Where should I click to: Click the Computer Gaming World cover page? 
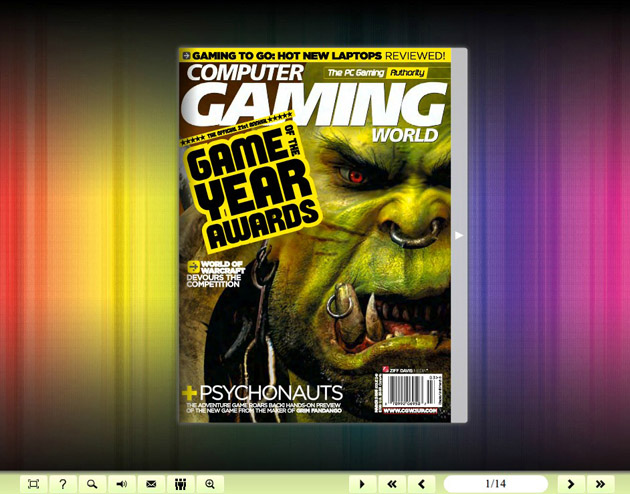(x=315, y=235)
